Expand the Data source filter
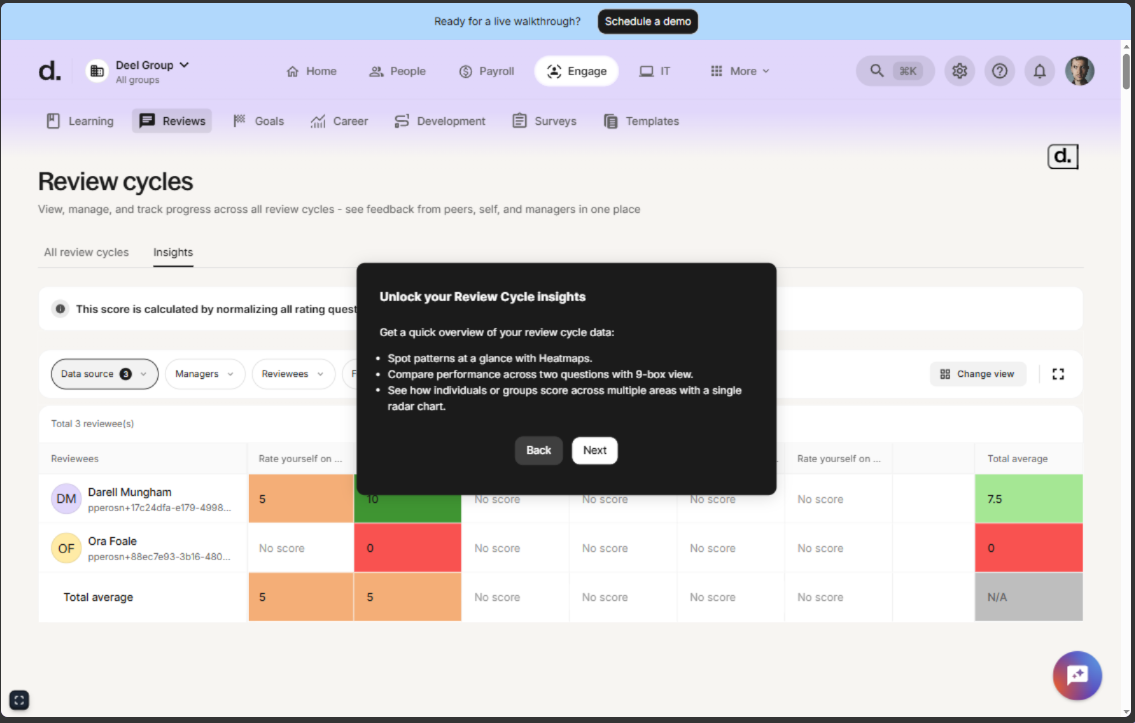 coord(104,374)
